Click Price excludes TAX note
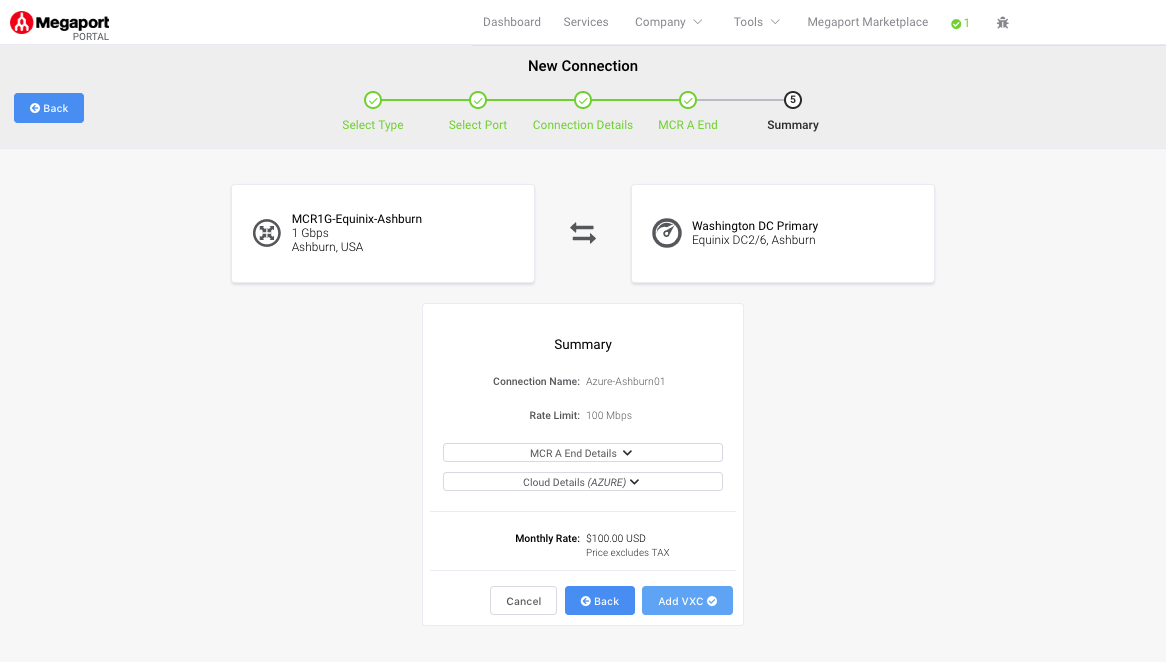Screen dimensions: 1166x662 [628, 553]
